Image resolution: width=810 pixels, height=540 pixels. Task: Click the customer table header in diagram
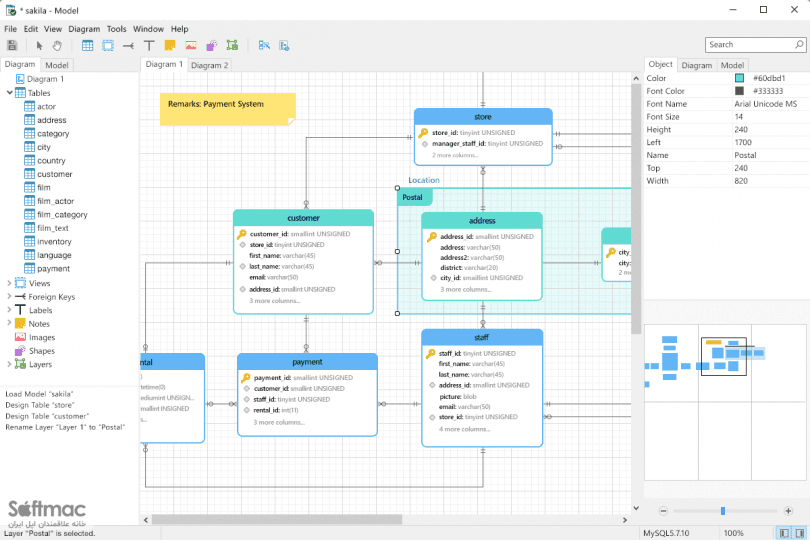303,218
